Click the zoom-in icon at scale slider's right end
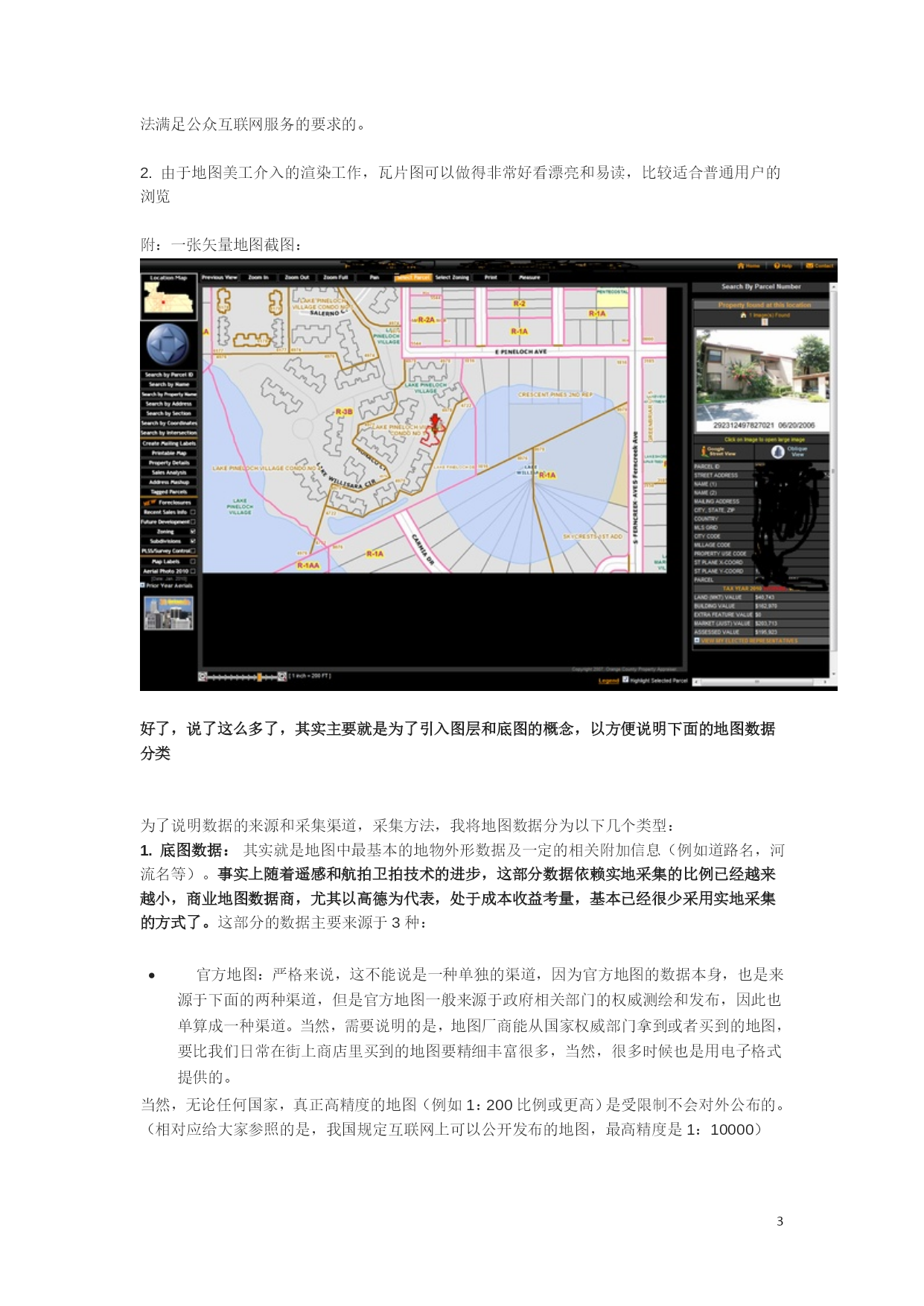Image resolution: width=924 pixels, height=1306 pixels. point(282,676)
